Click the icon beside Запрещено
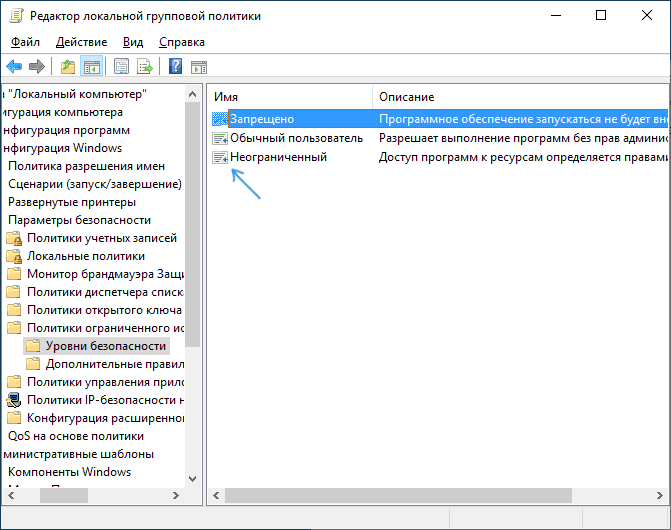Screen dimensions: 671x530 220,119
